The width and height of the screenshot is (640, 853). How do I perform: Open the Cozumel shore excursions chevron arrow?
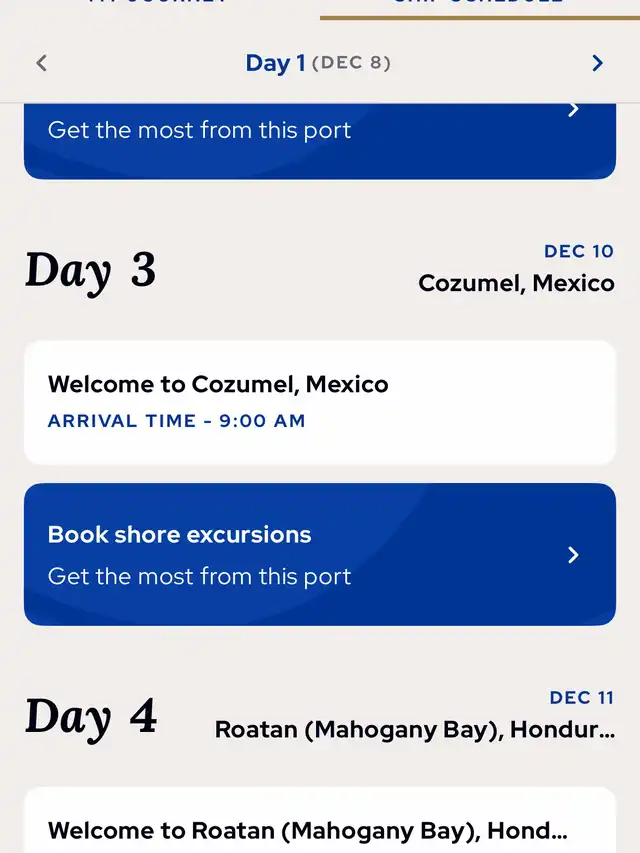(x=573, y=555)
